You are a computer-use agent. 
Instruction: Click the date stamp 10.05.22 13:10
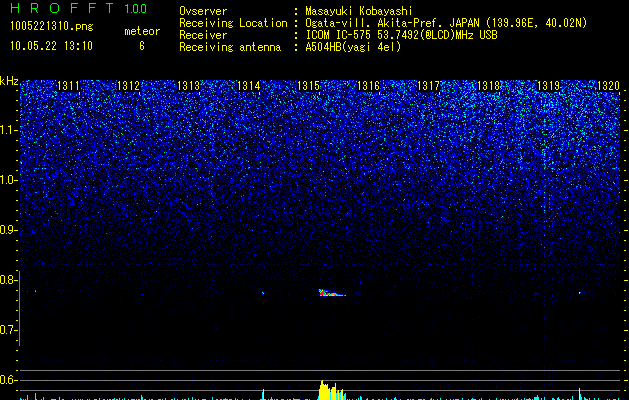pos(51,46)
